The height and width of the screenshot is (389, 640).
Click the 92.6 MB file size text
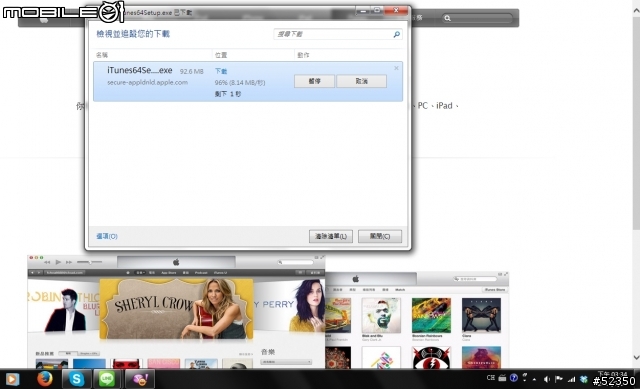pyautogui.click(x=191, y=71)
